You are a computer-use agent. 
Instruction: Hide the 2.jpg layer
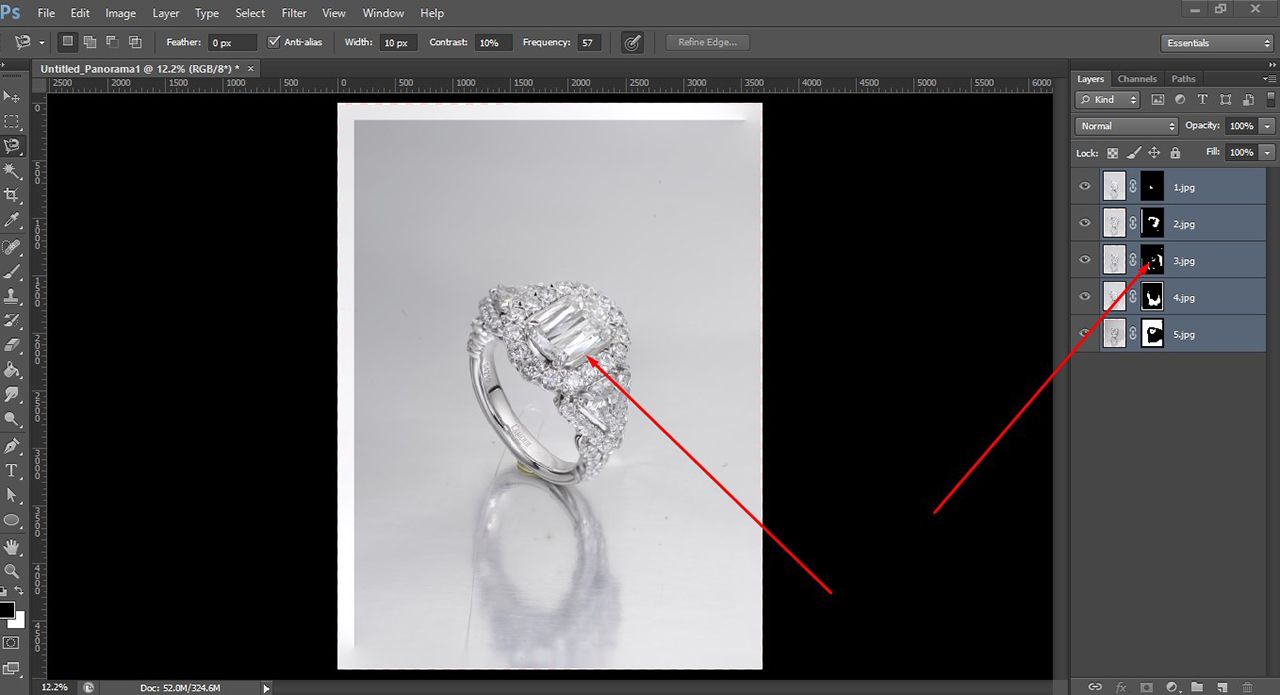point(1084,223)
